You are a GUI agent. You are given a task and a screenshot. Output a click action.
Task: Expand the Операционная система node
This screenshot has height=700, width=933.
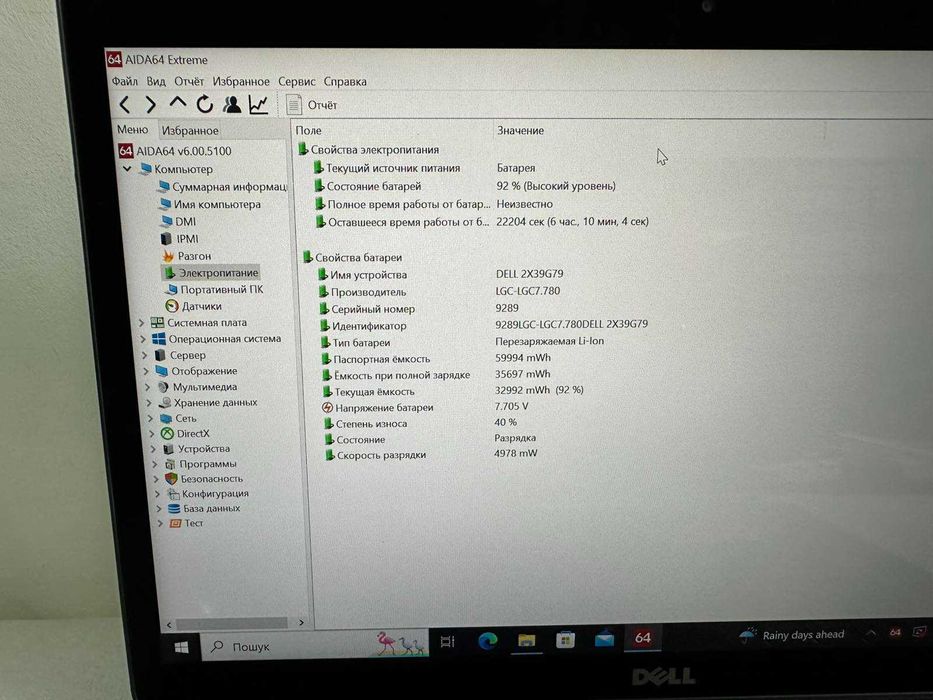pyautogui.click(x=143, y=339)
